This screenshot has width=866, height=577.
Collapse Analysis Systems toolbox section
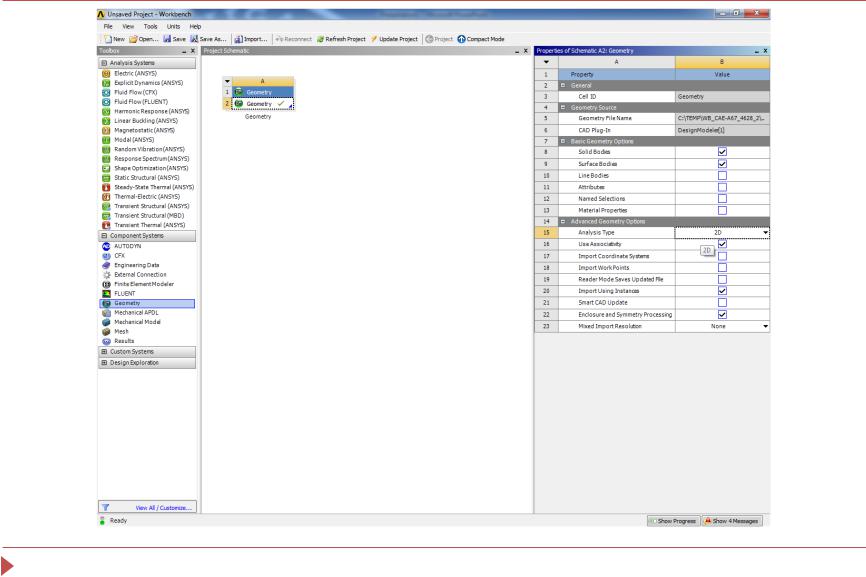(104, 63)
